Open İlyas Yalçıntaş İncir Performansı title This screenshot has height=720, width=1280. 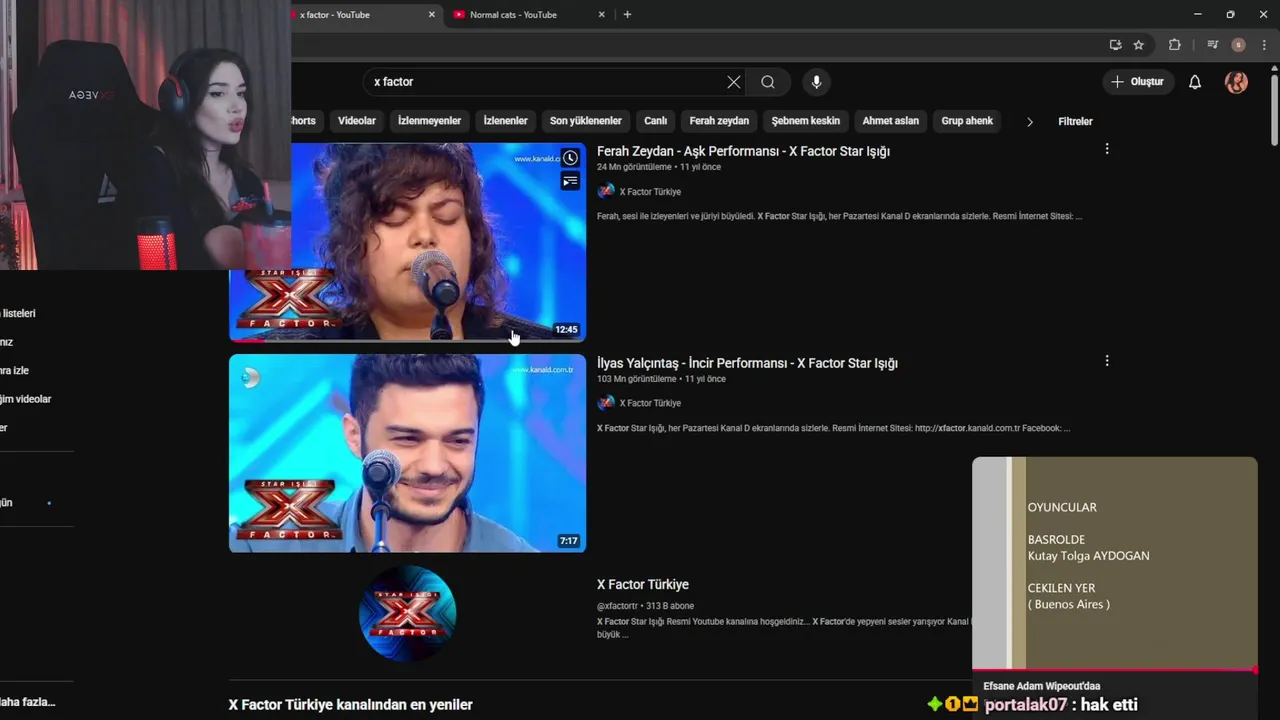pyautogui.click(x=747, y=363)
